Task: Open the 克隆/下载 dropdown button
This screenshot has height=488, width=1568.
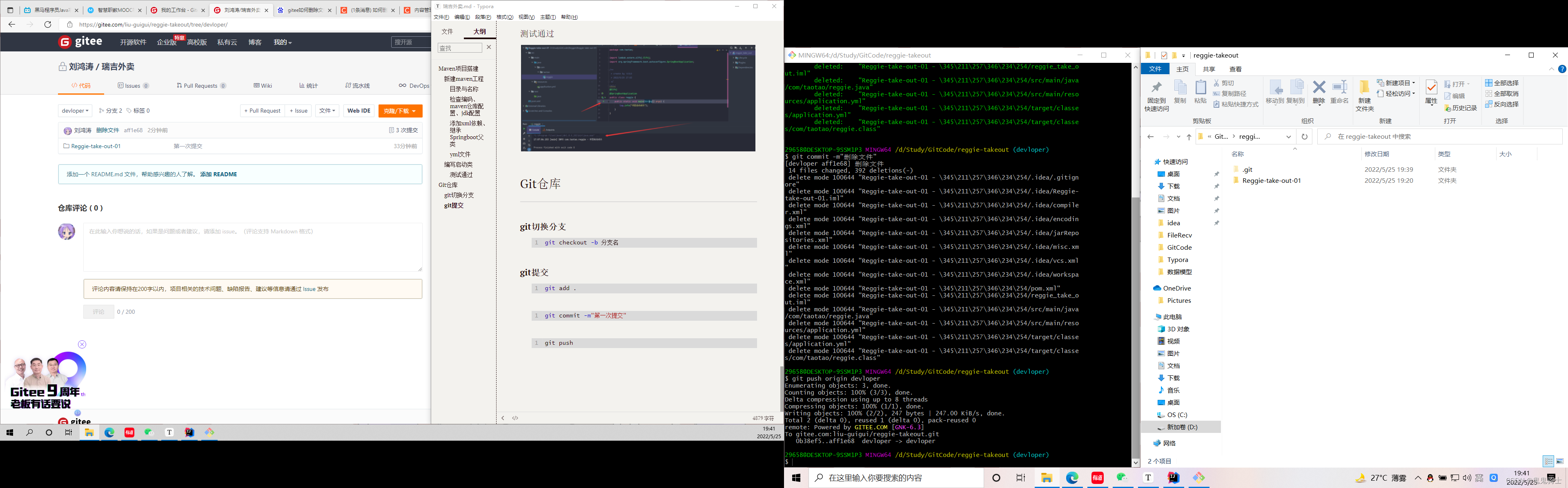Action: pos(400,111)
